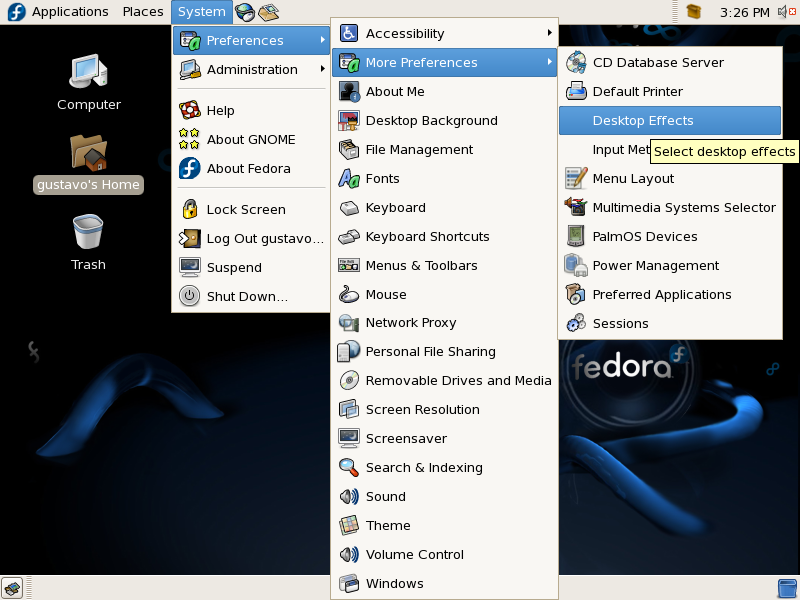Open the Trash desktop icon
This screenshot has height=600, width=800.
click(x=88, y=233)
